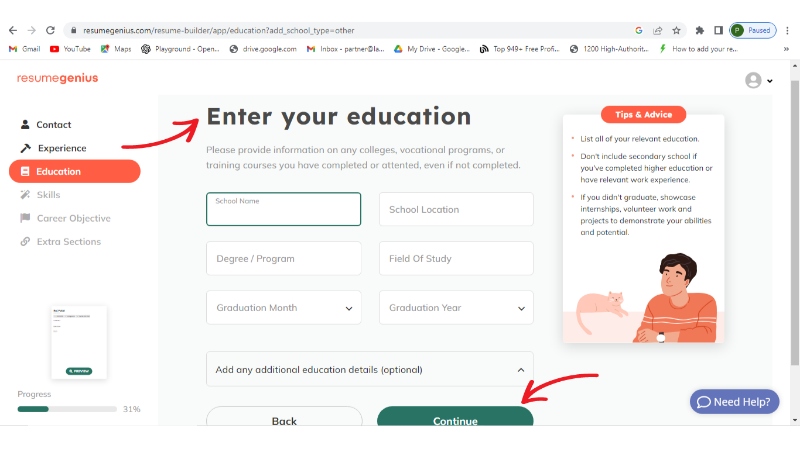
Task: Open the resume preview thumbnail
Action: coord(79,341)
